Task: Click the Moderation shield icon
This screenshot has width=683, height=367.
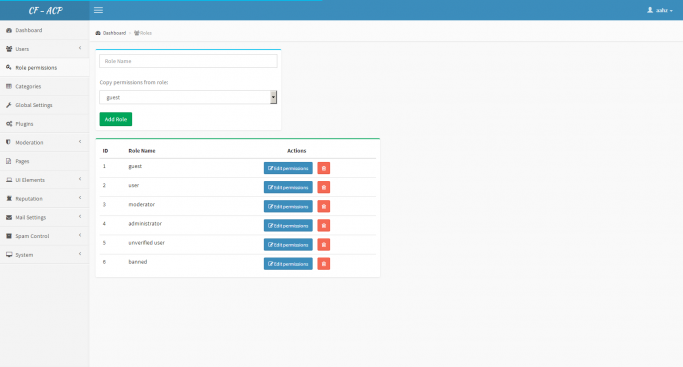Action: tap(8, 142)
